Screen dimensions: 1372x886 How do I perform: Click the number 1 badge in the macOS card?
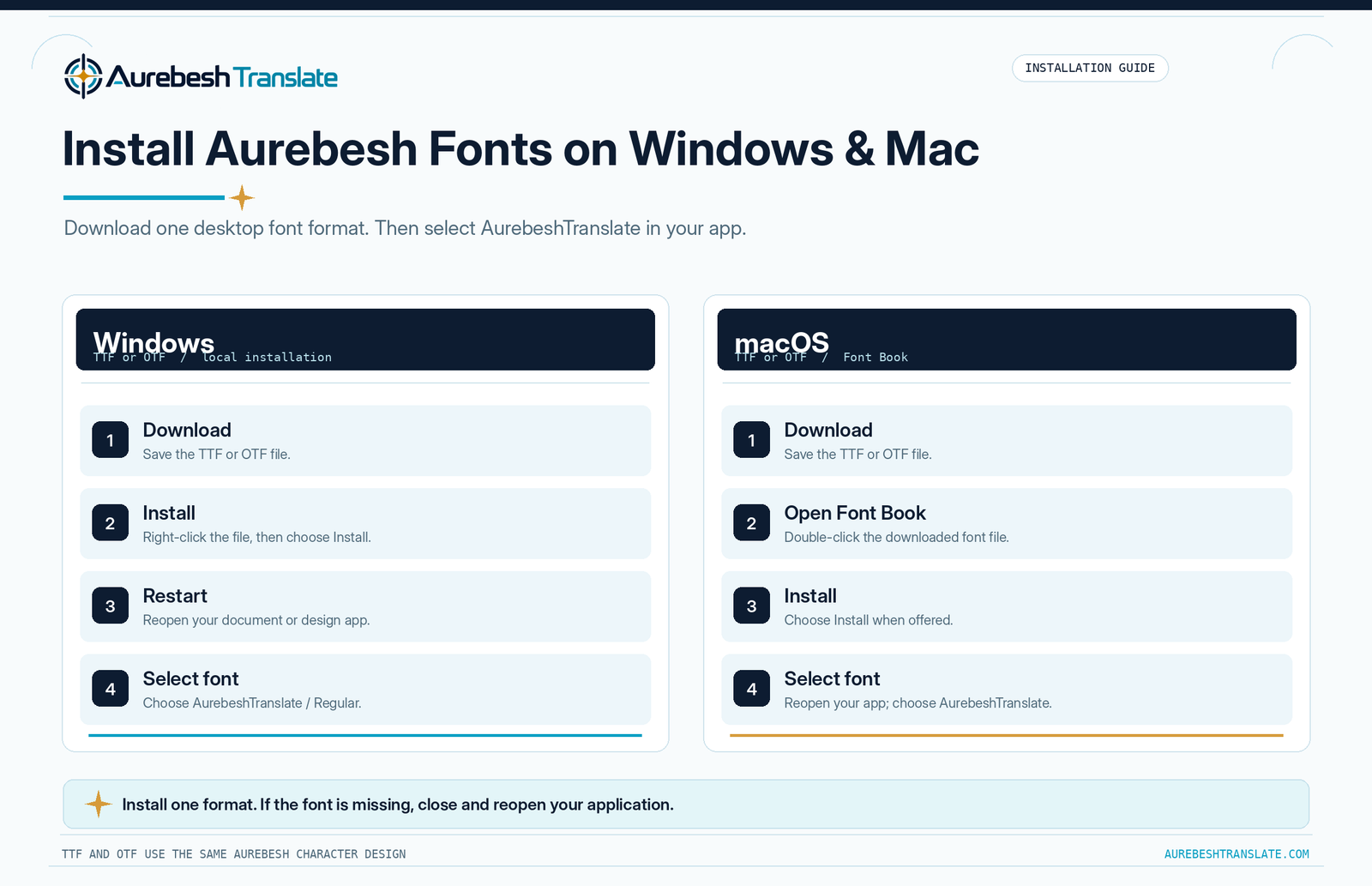tap(751, 440)
